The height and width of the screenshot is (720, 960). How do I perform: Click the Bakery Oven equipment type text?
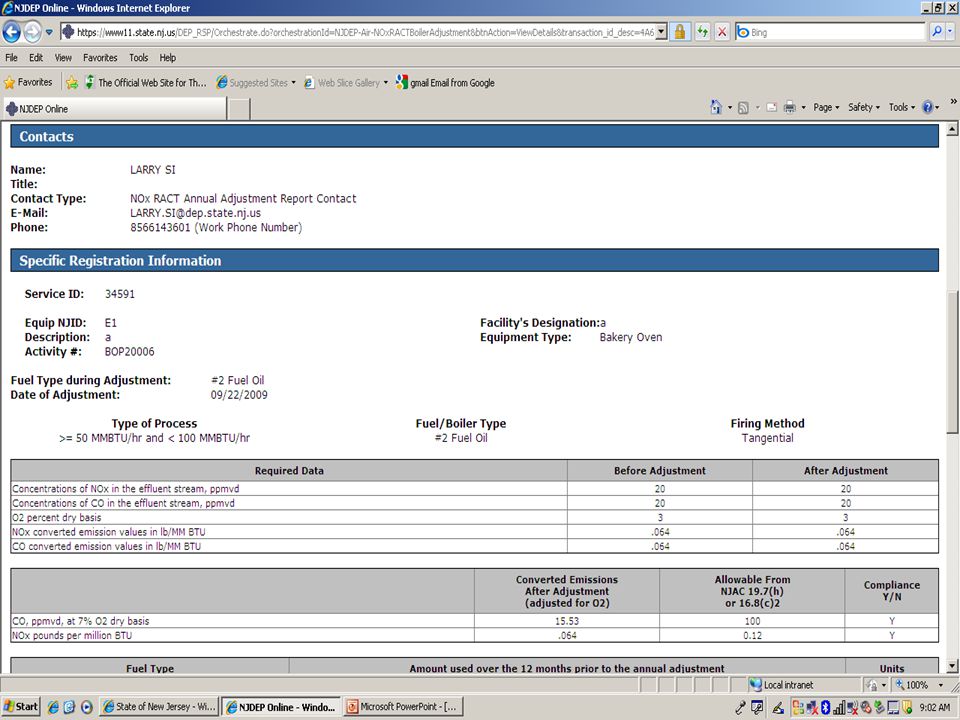[x=631, y=337]
